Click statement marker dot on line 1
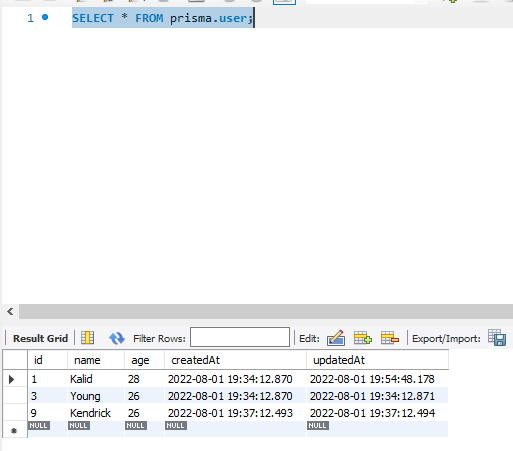 tap(45, 17)
